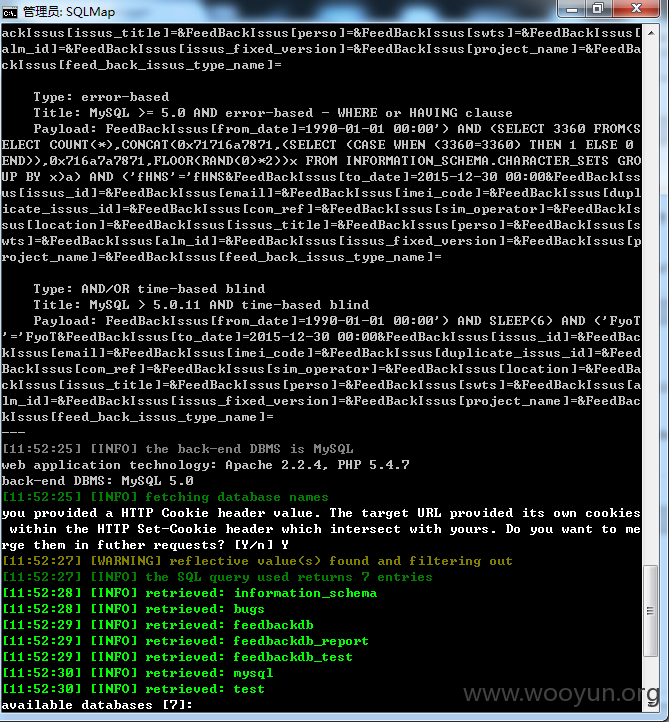The height and width of the screenshot is (722, 669).
Task: Click the 'AND SLEEP(6)' payload line
Action: point(337,321)
